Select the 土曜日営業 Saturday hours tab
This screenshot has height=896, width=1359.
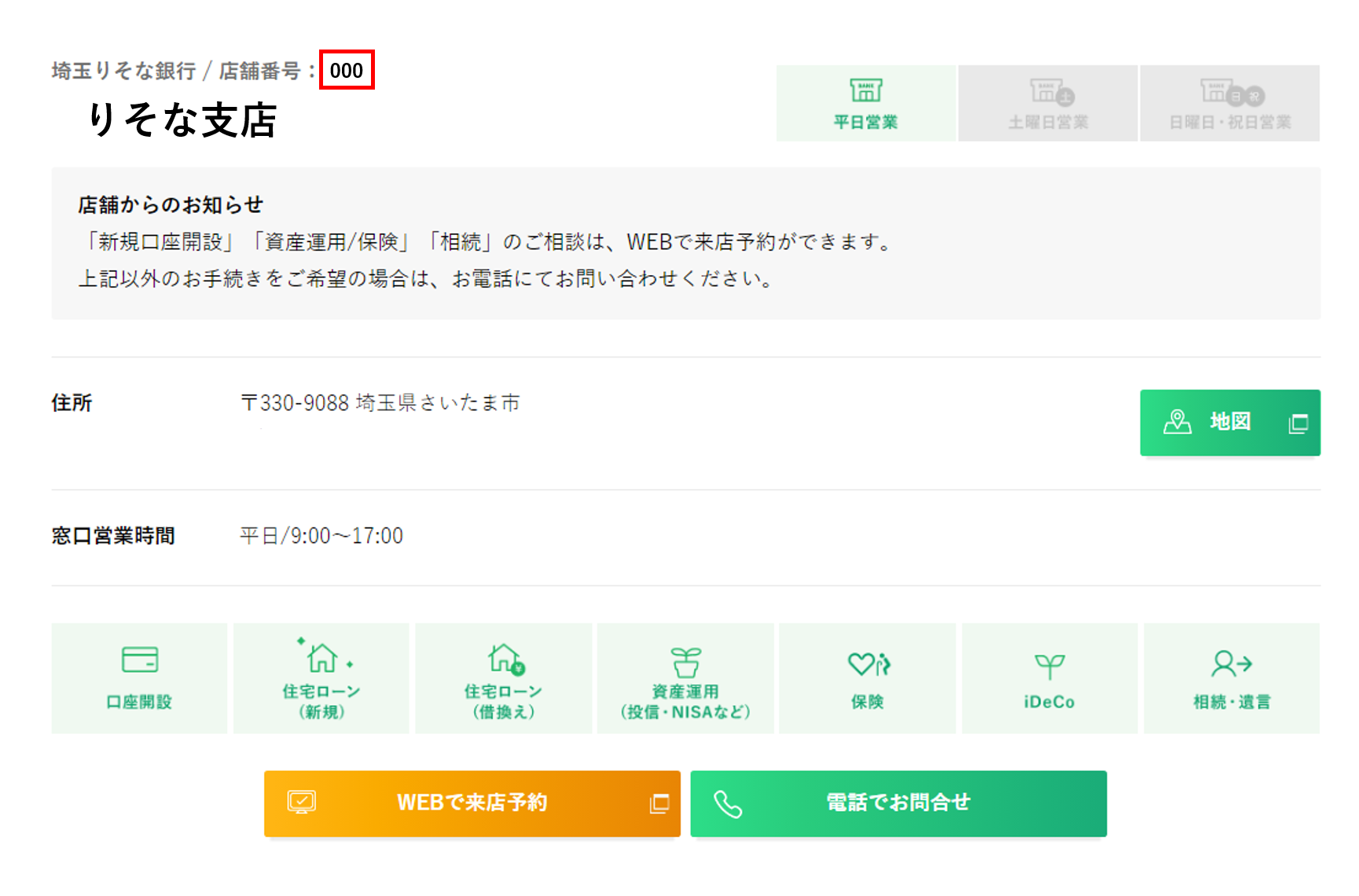click(x=1048, y=104)
